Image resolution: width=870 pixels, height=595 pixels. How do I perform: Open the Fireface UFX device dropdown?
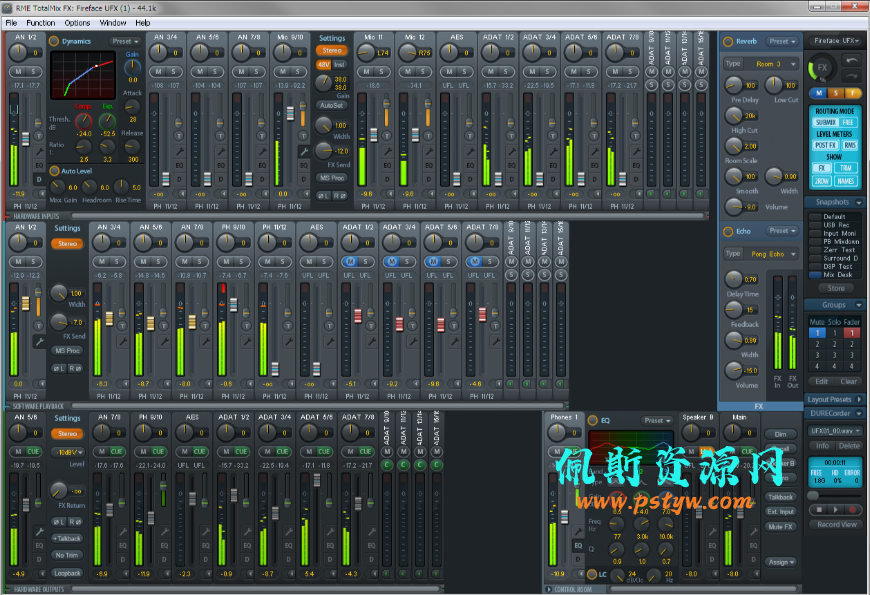point(836,41)
